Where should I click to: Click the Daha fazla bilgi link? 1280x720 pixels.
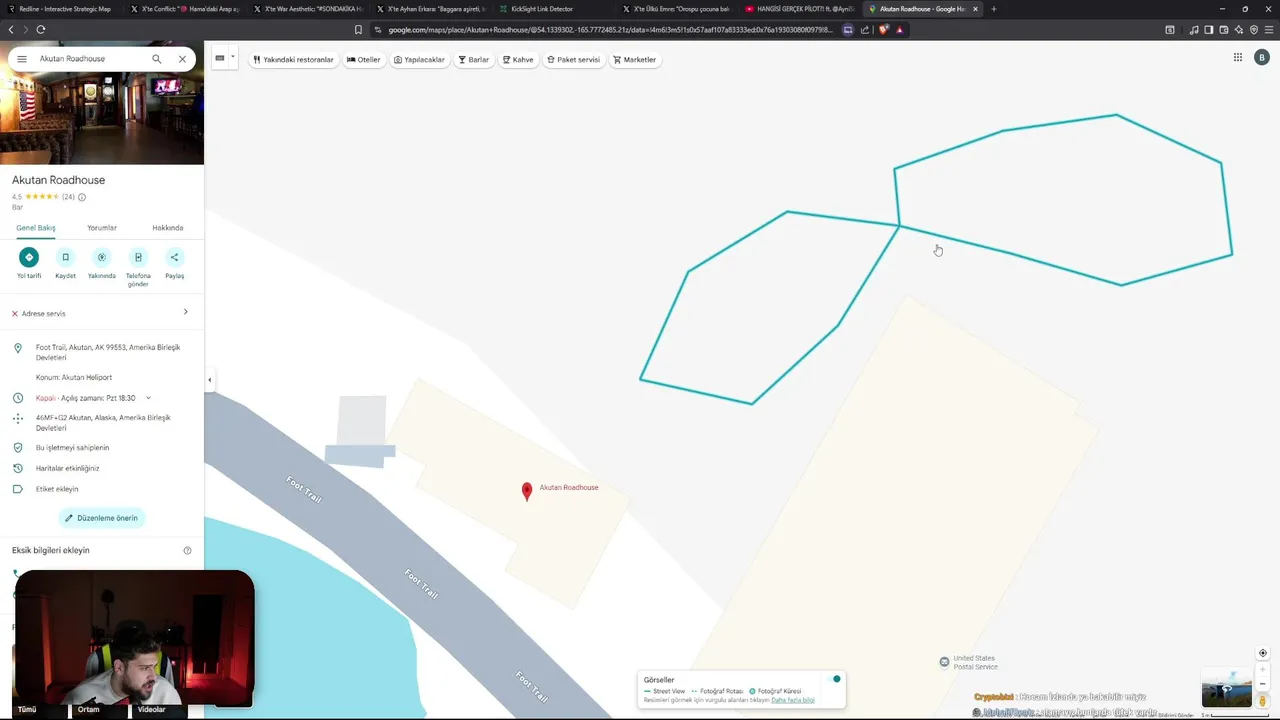[x=793, y=700]
